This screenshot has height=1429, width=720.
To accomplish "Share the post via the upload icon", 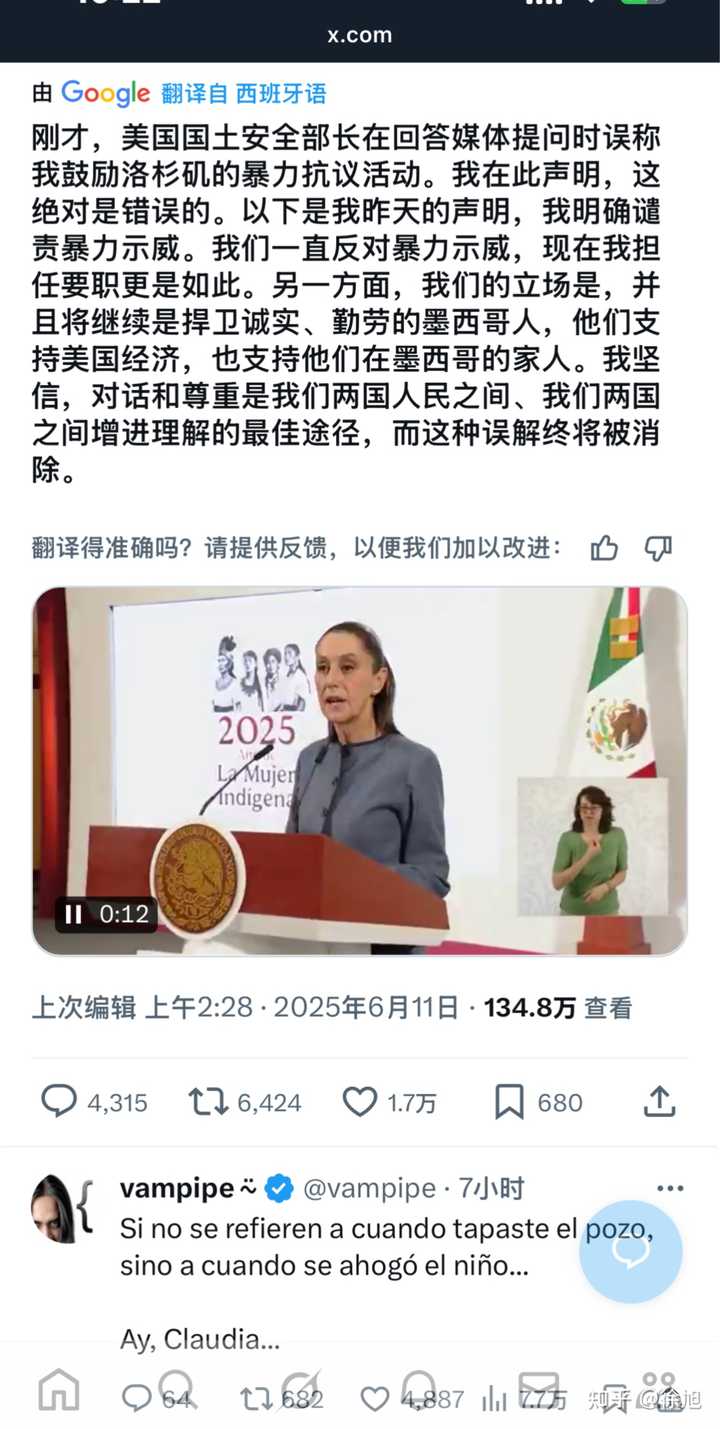I will [659, 1102].
